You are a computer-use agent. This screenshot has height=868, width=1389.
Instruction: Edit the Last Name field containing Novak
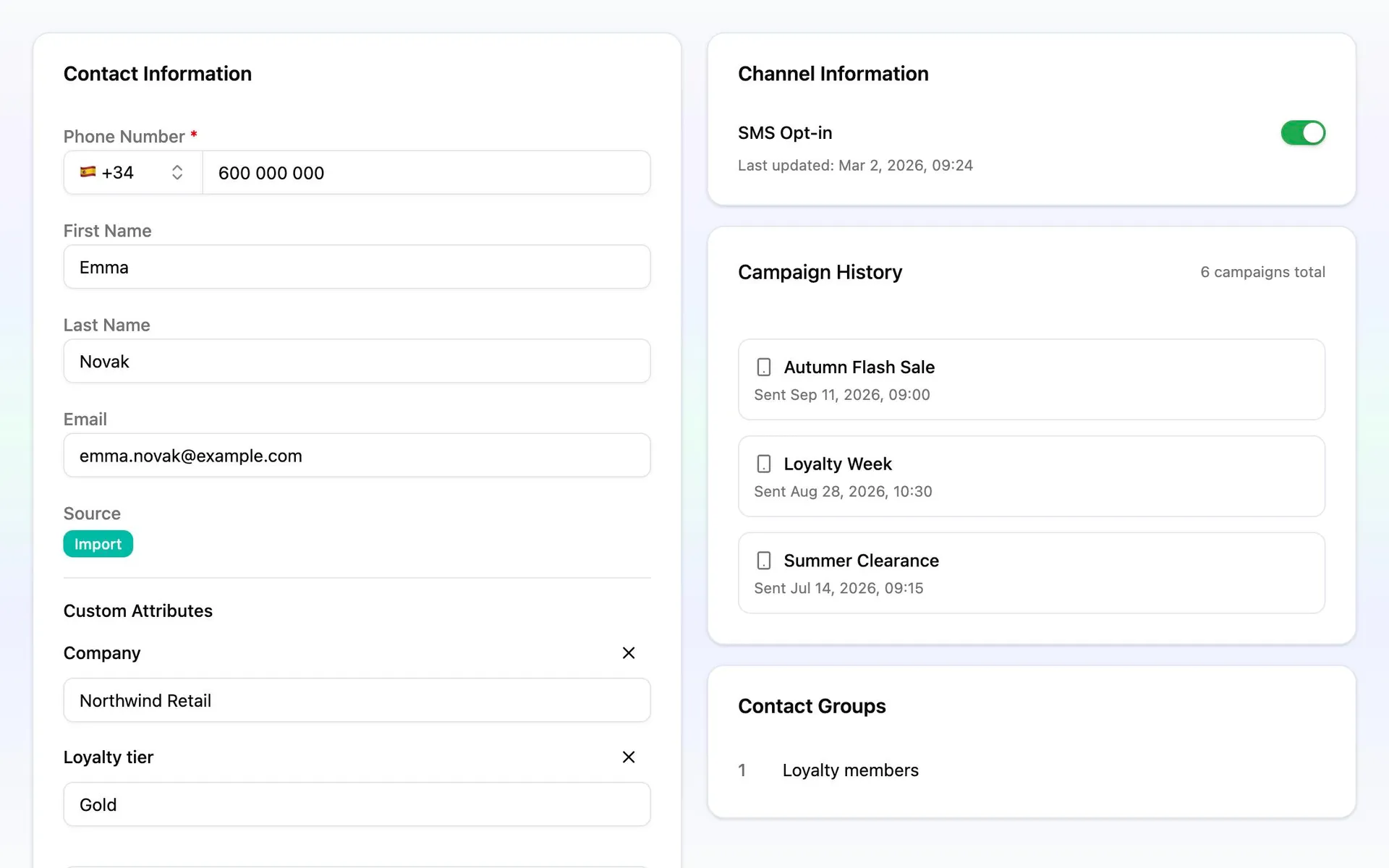357,361
